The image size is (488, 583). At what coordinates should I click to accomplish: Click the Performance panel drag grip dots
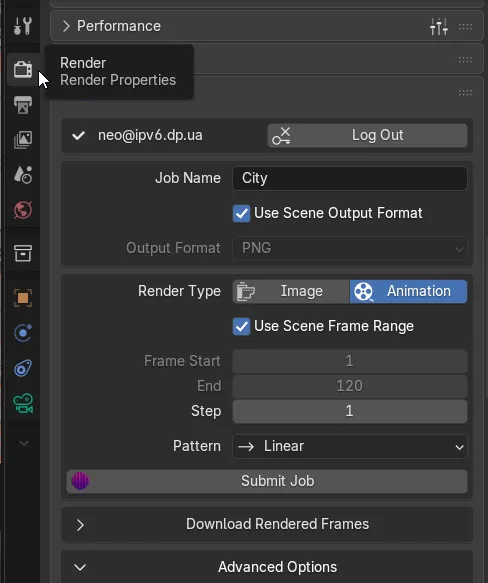point(465,27)
